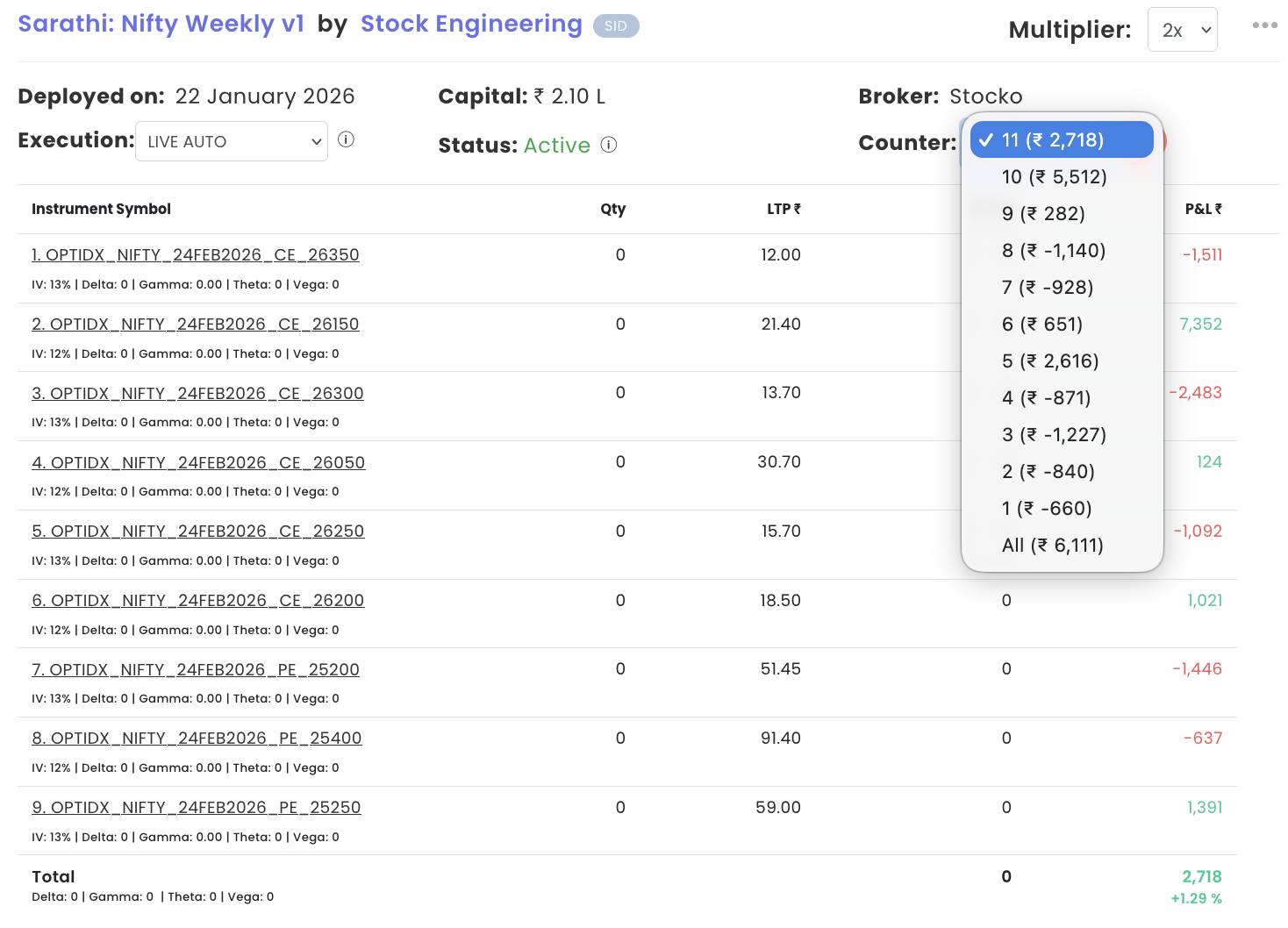Open the Multiplier 2x dropdown
The image size is (1288, 928).
coord(1182,30)
